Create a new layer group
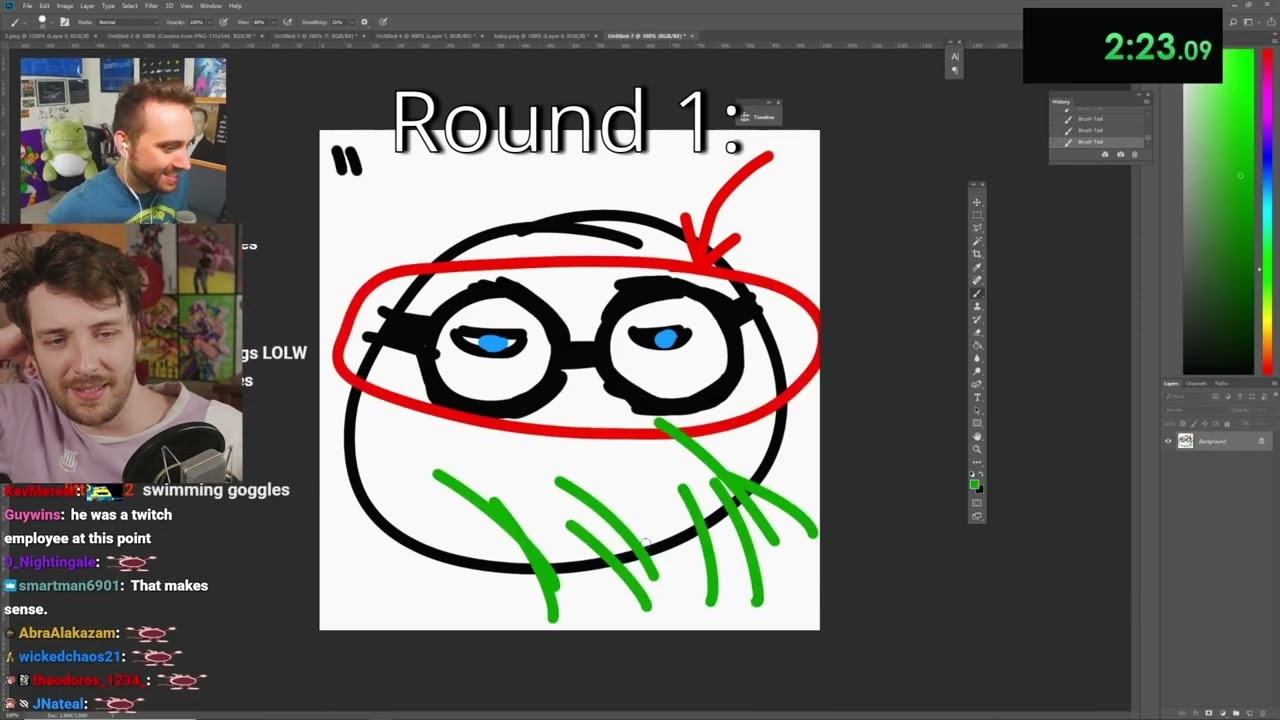Image resolution: width=1280 pixels, height=720 pixels. pyautogui.click(x=1235, y=713)
